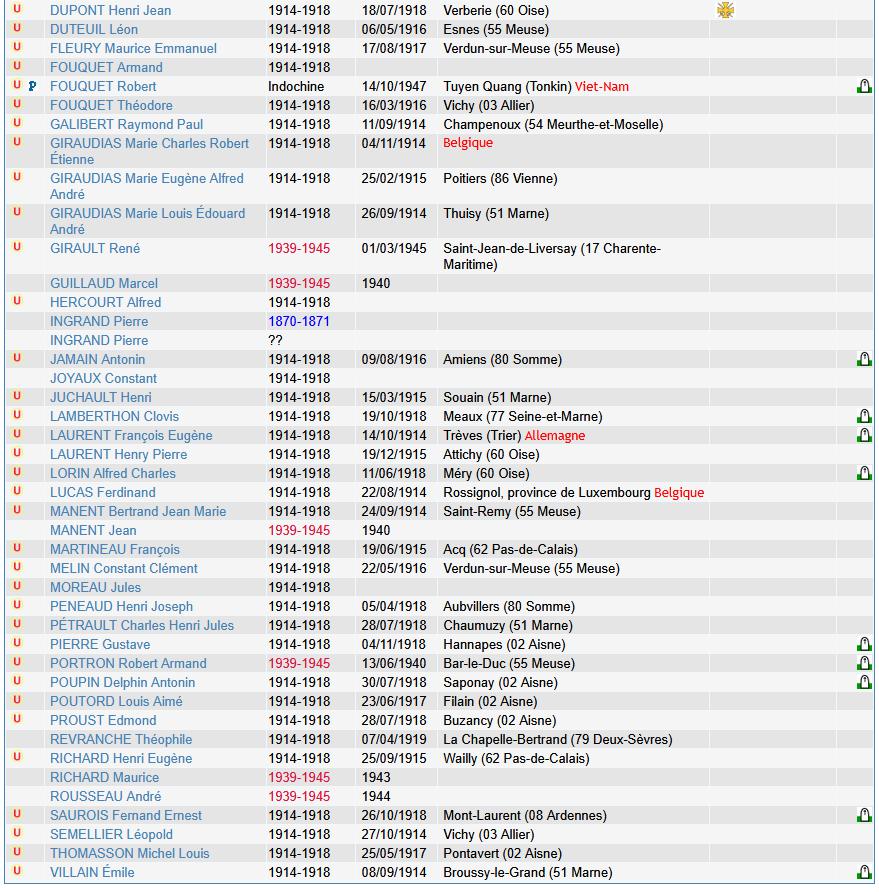Image resolution: width=879 pixels, height=892 pixels.
Task: Open the THOMASSON Michel Louis entry
Action: [130, 853]
